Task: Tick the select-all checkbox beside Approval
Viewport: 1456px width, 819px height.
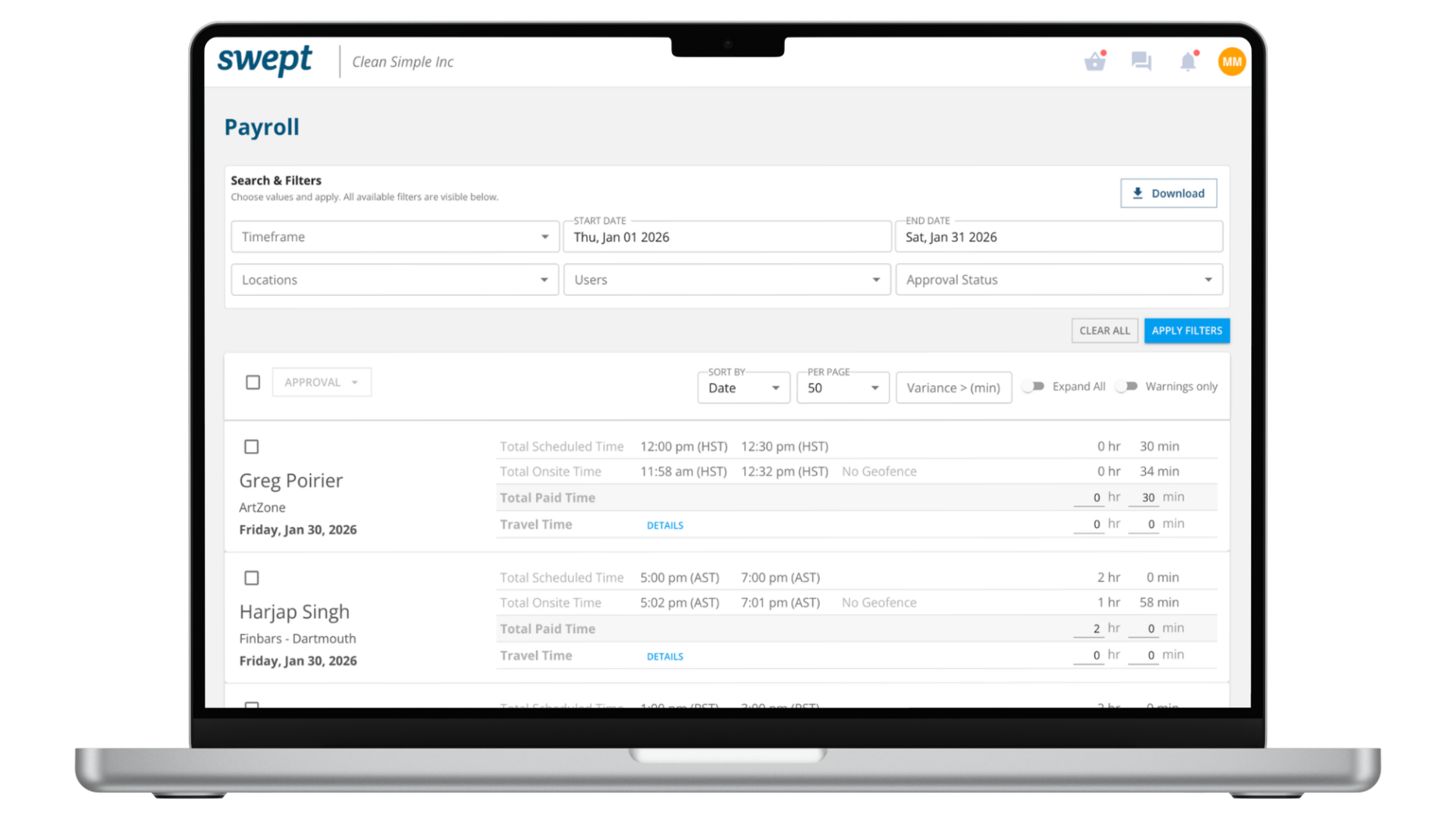Action: click(x=253, y=382)
